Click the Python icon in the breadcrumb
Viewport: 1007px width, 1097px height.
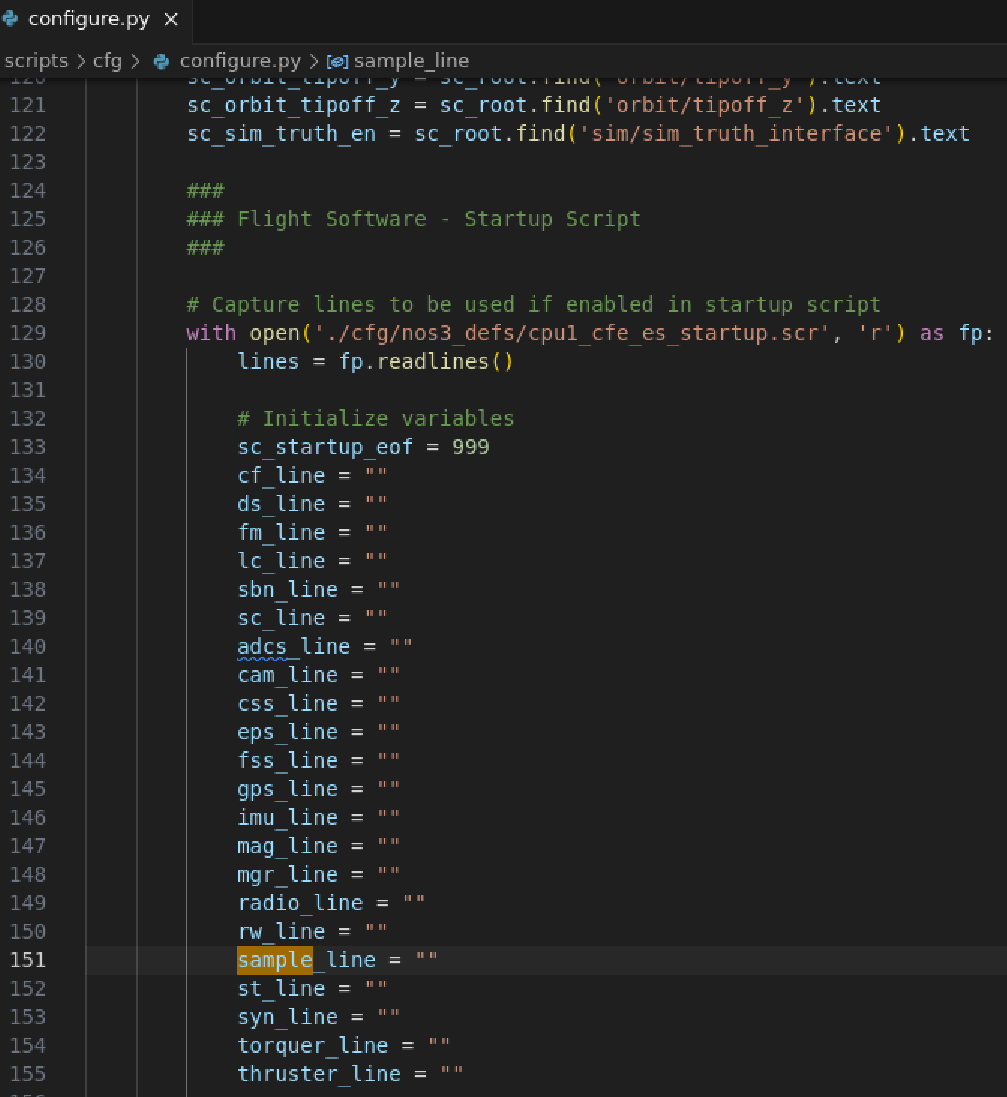[x=161, y=62]
